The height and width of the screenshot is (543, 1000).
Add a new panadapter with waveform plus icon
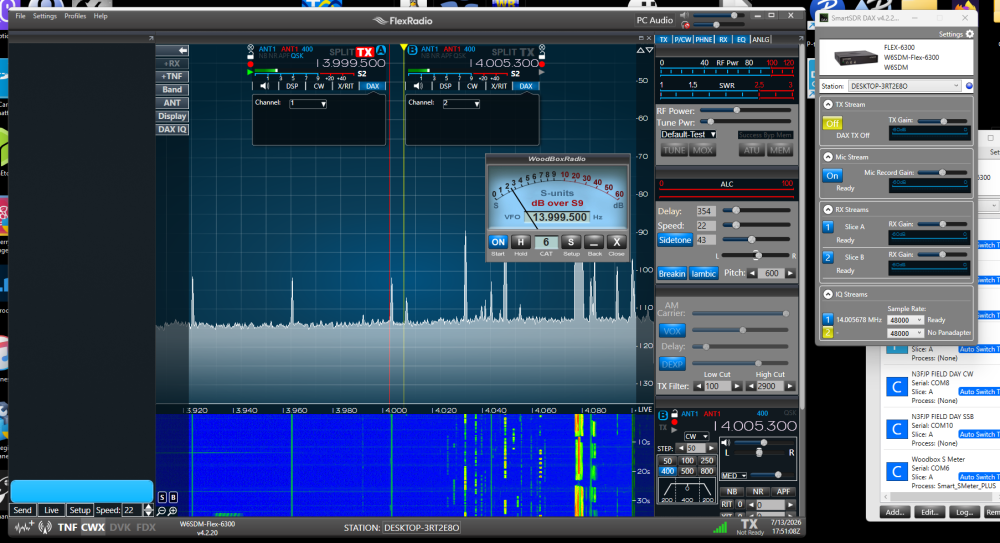pos(24,528)
